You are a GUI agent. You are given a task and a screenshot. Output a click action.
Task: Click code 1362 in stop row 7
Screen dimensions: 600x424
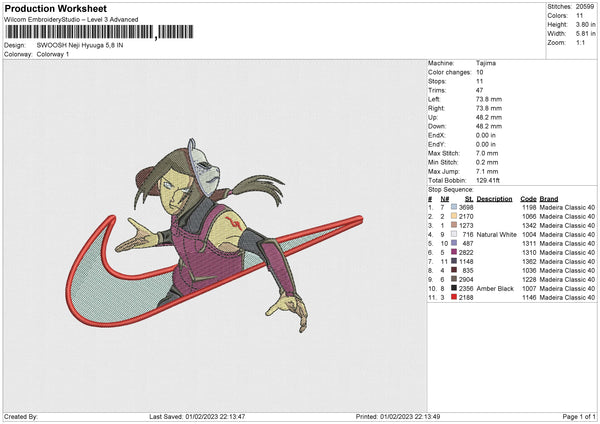pyautogui.click(x=530, y=261)
